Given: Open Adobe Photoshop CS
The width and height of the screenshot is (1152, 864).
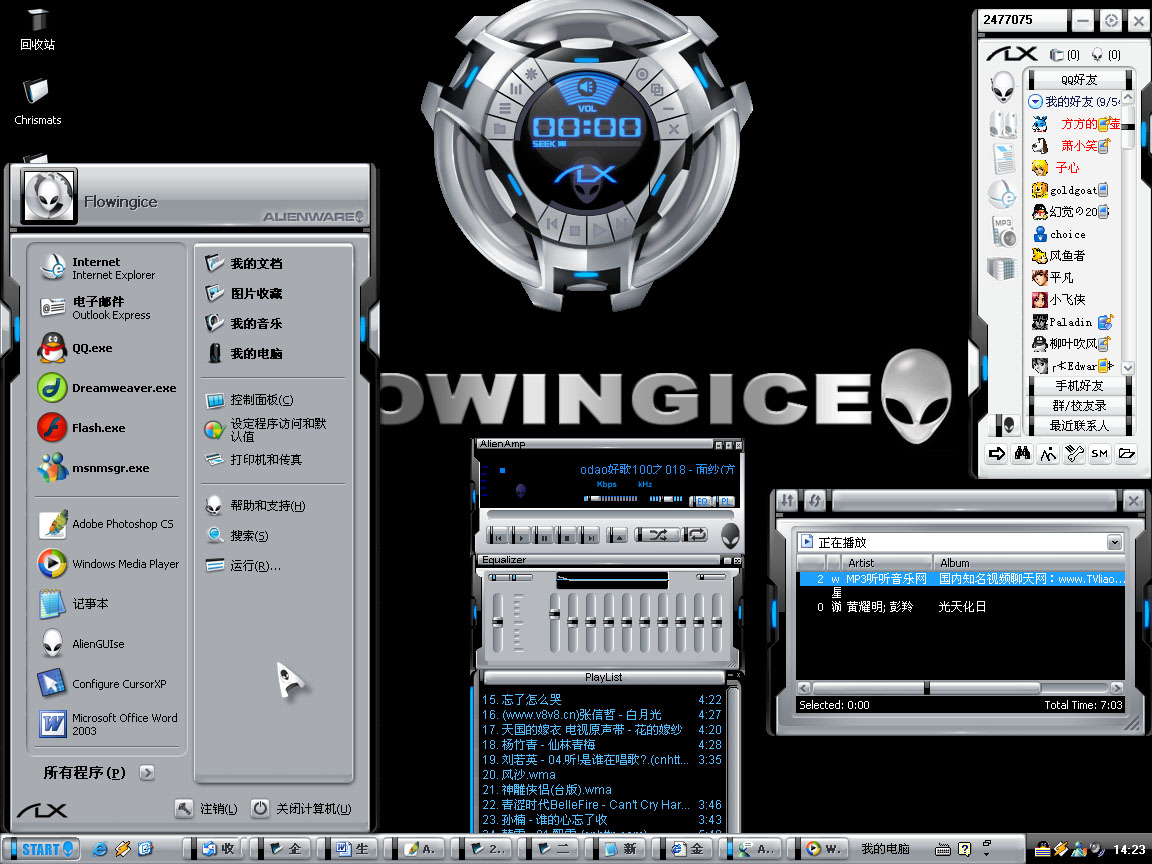Looking at the screenshot, I should click(106, 524).
